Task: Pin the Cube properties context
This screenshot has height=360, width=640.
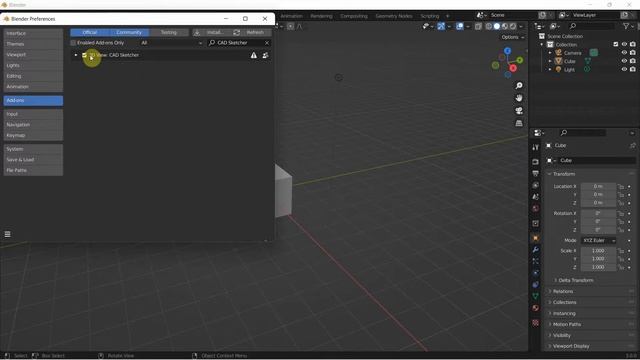Action: coord(632,145)
